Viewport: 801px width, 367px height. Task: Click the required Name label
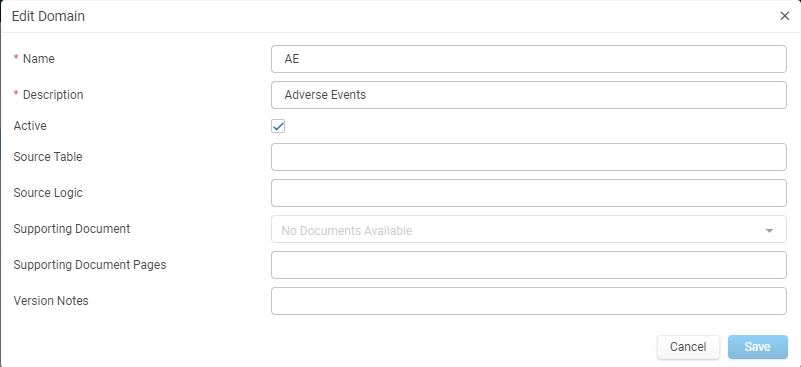[x=34, y=59]
